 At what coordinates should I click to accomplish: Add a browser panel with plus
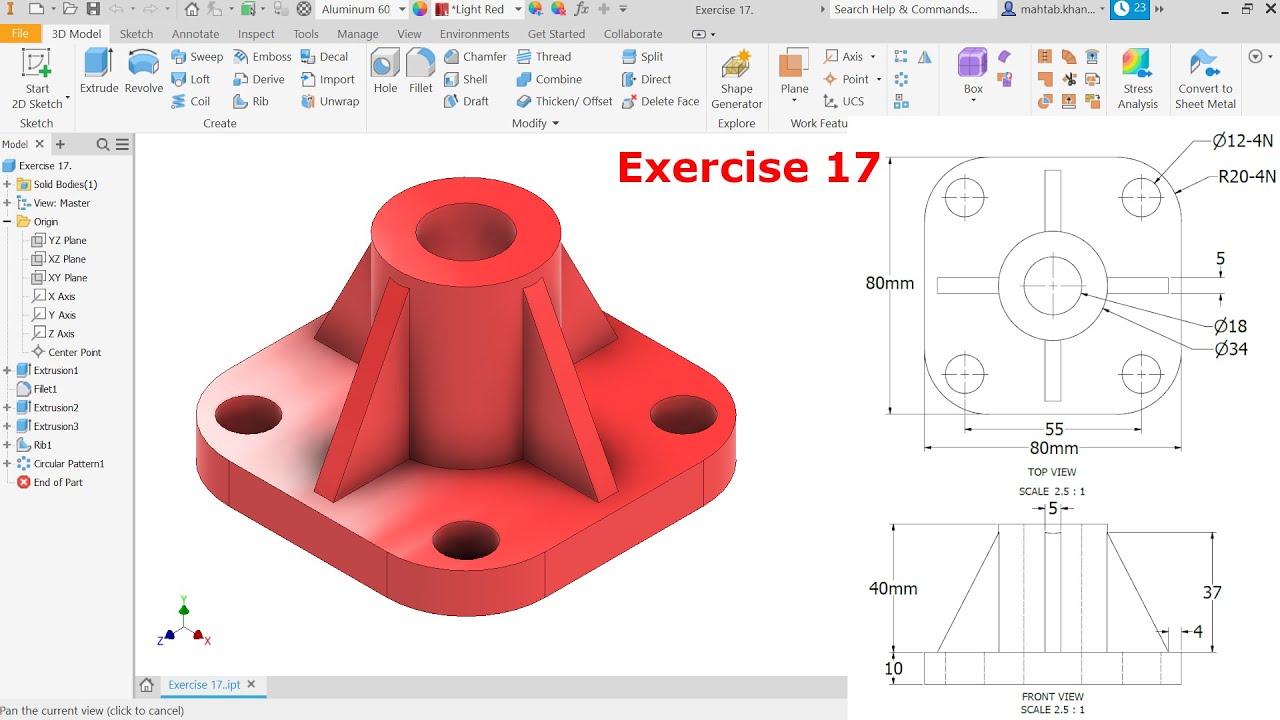coord(60,144)
